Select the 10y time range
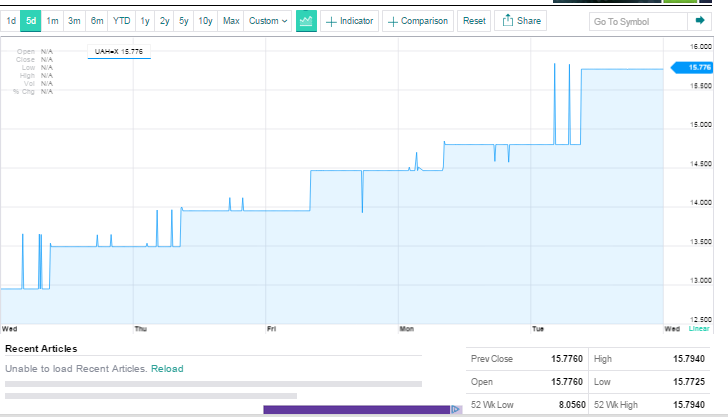728x417 pixels. pos(205,21)
